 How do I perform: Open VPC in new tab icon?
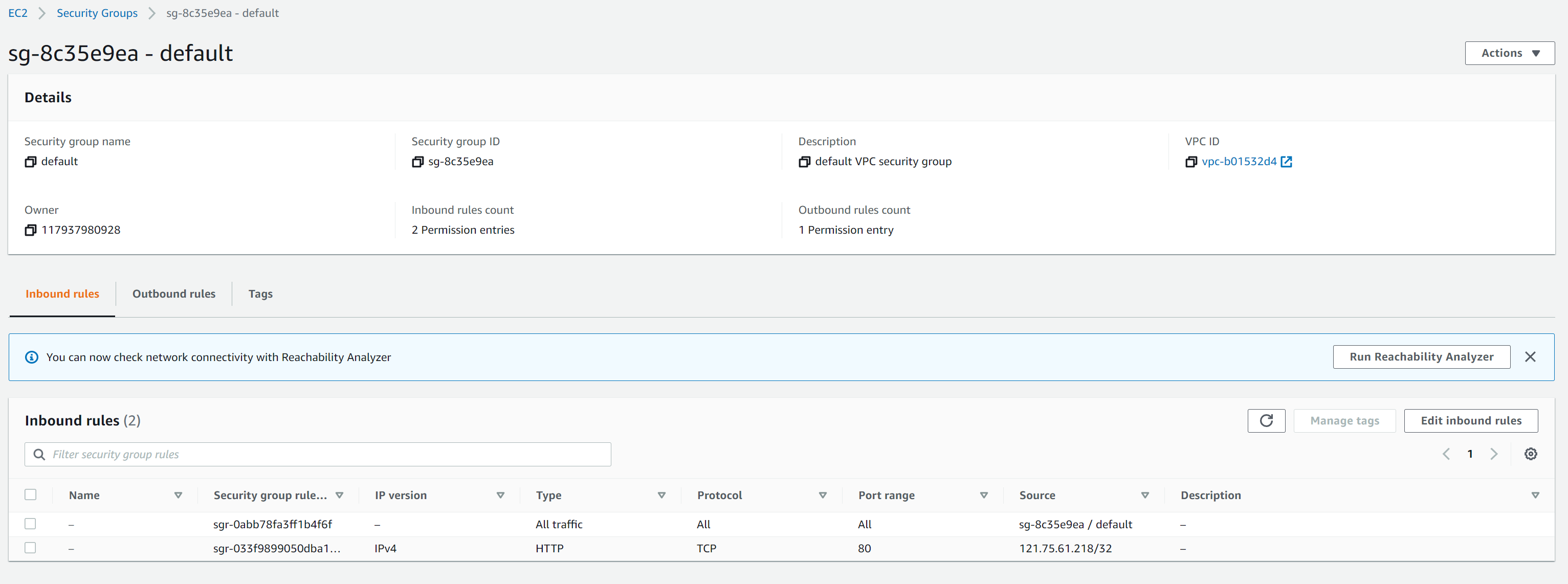[1286, 162]
